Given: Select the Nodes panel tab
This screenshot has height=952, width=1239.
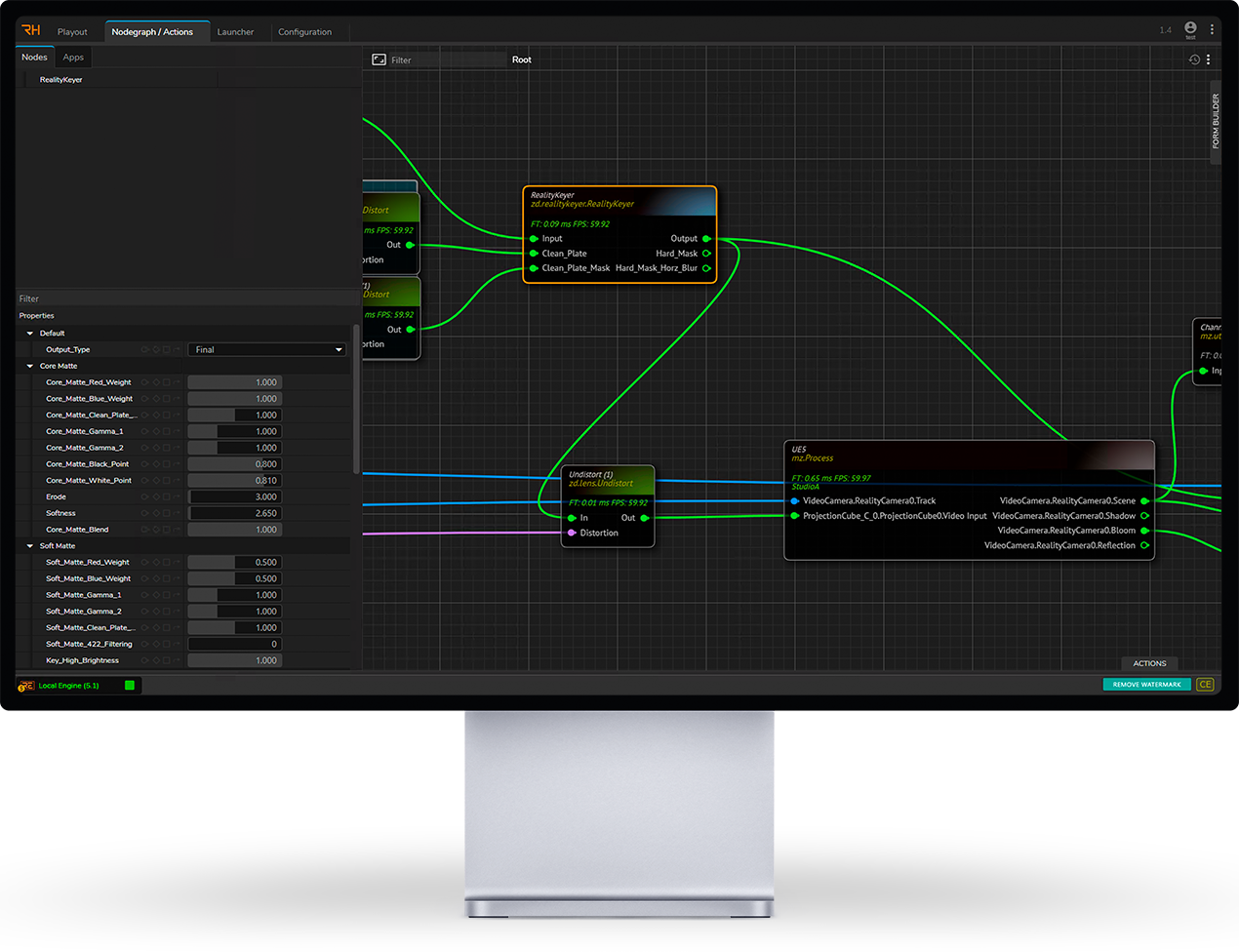Looking at the screenshot, I should pyautogui.click(x=34, y=58).
